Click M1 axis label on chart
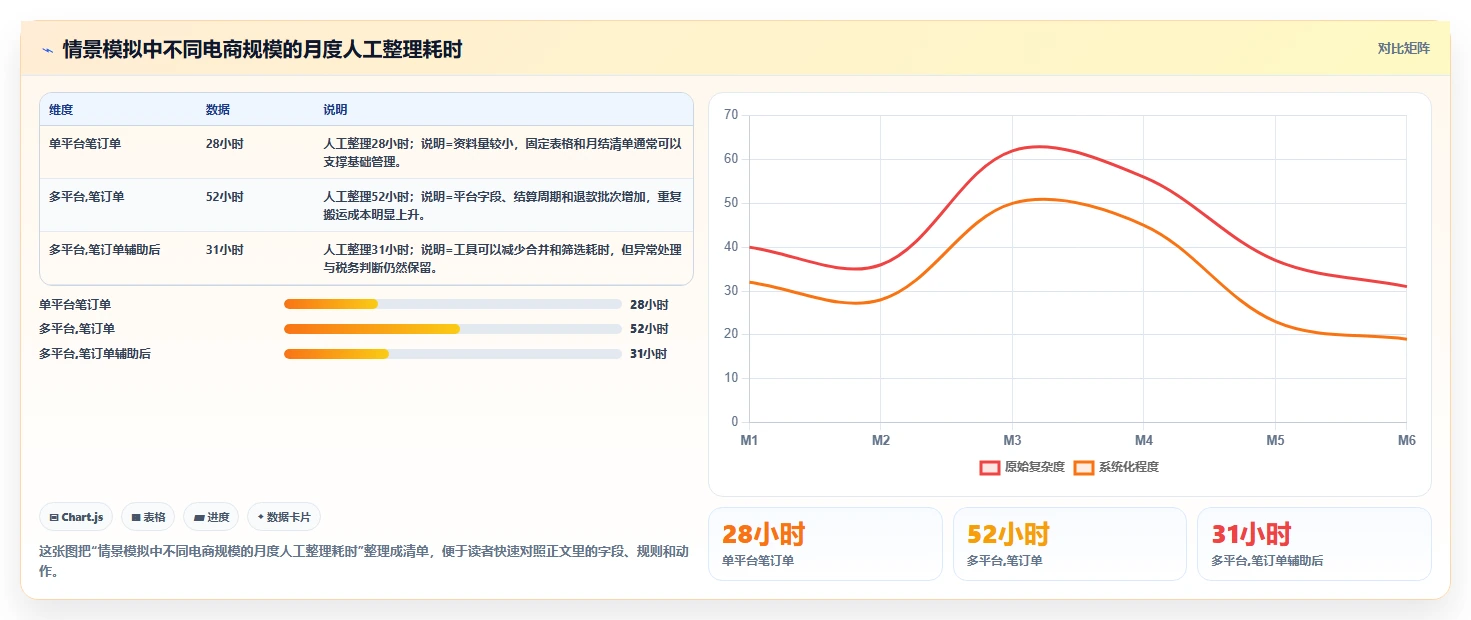 pyautogui.click(x=749, y=440)
